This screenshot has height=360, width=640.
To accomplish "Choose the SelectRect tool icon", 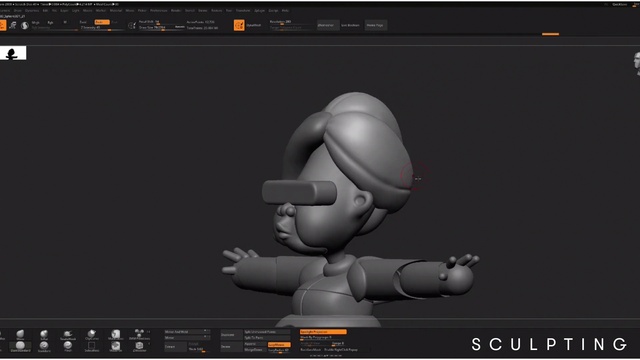I will click(91, 347).
